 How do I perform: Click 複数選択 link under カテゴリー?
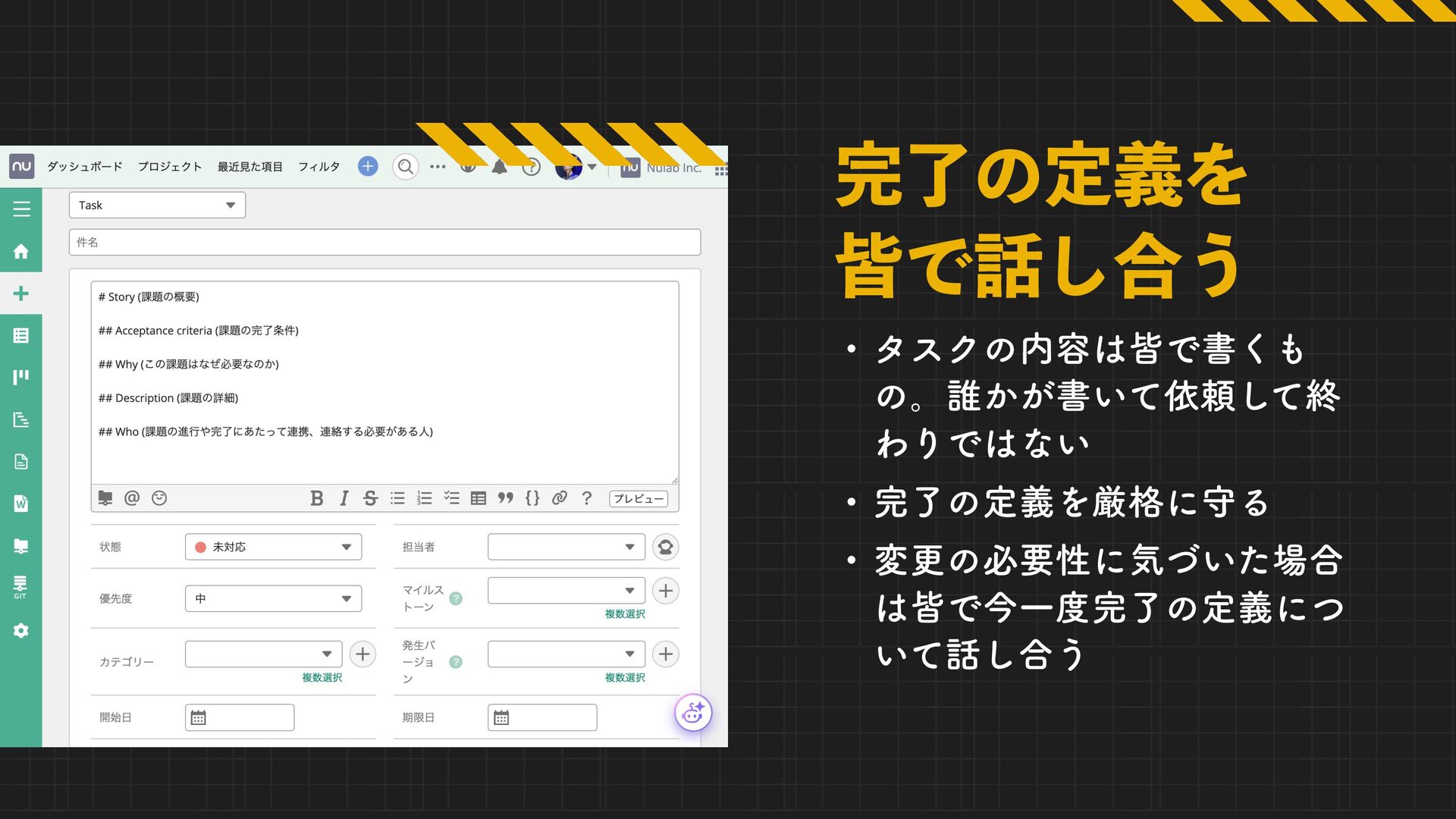coord(322,677)
